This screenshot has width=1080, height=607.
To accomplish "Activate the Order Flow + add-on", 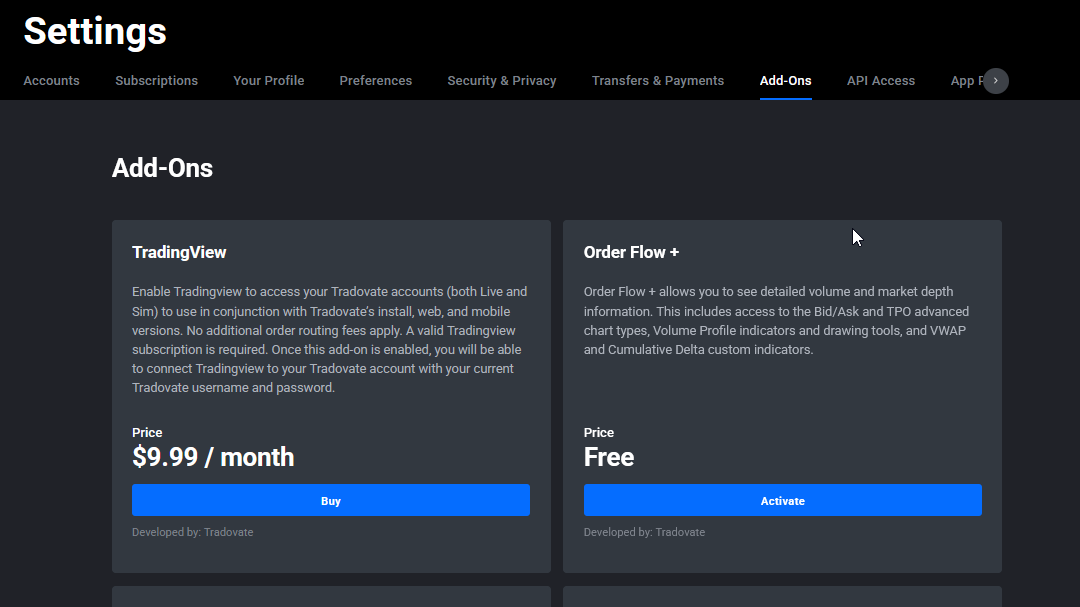I will [x=782, y=500].
